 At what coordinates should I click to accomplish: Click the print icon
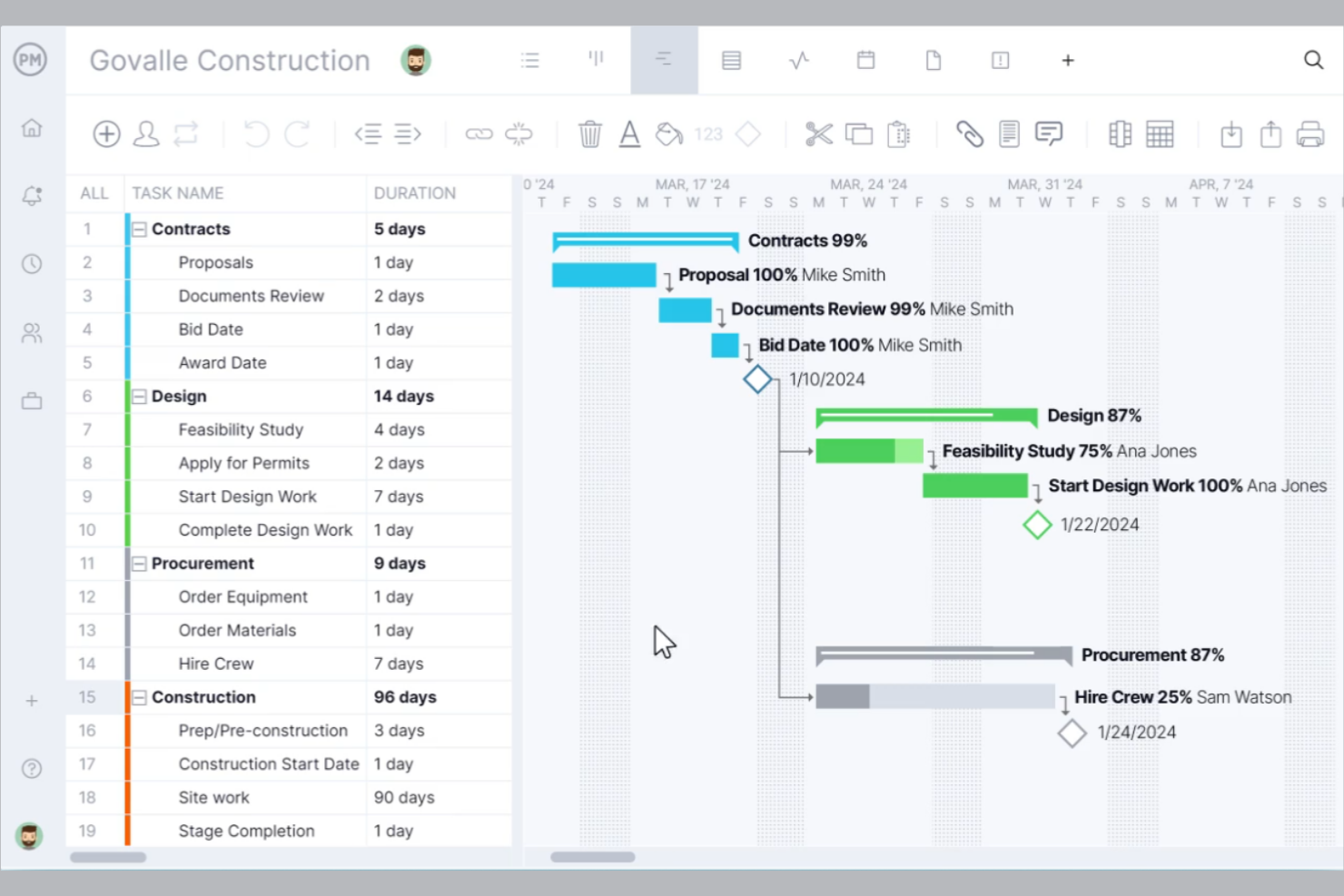coord(1310,134)
